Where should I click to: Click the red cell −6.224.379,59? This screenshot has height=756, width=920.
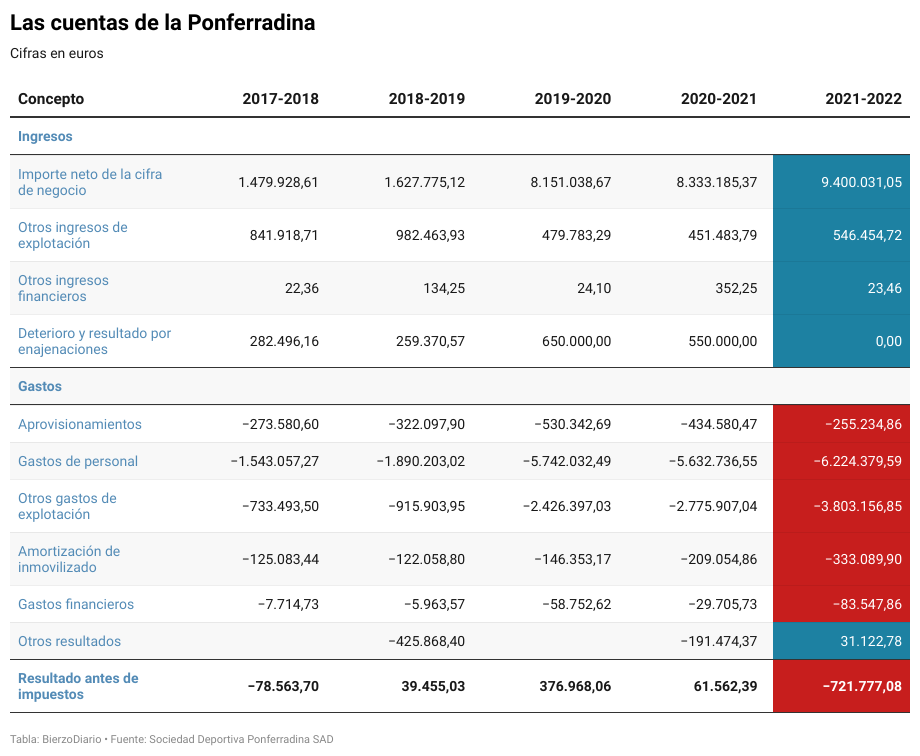pos(841,461)
